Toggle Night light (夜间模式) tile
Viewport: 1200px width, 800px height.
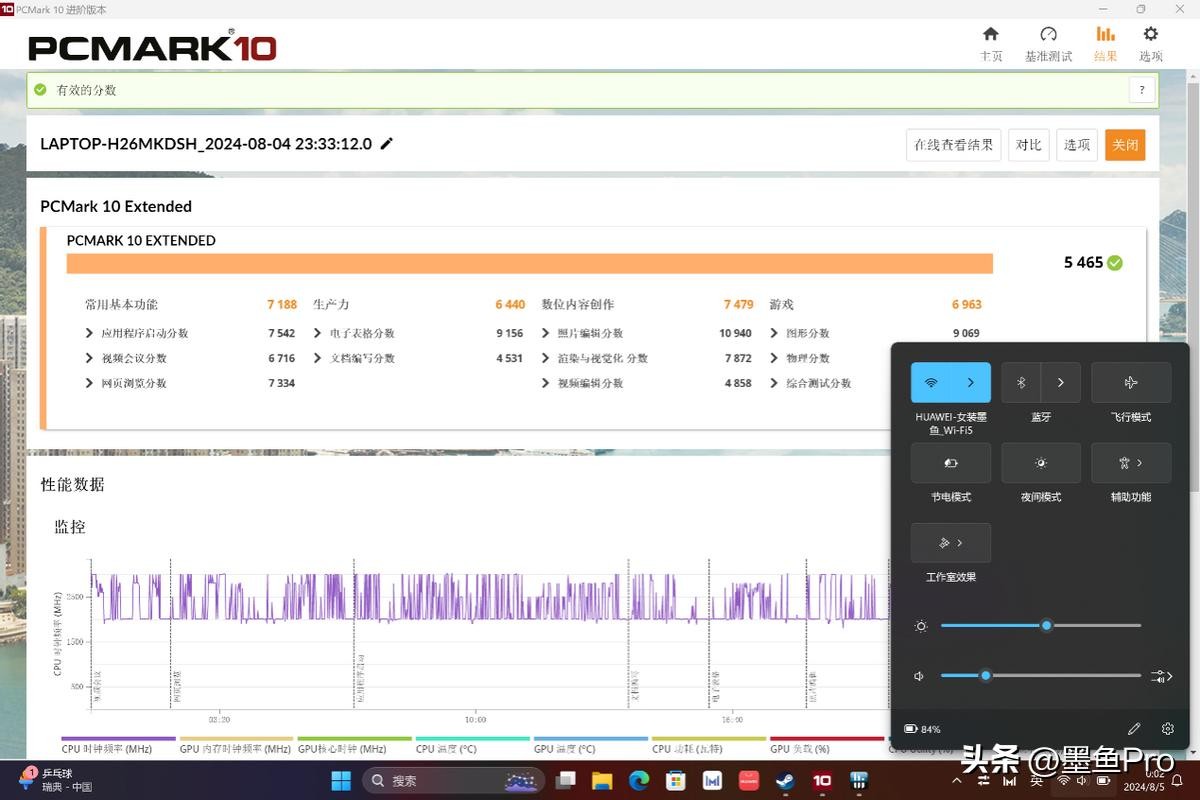(x=1040, y=463)
